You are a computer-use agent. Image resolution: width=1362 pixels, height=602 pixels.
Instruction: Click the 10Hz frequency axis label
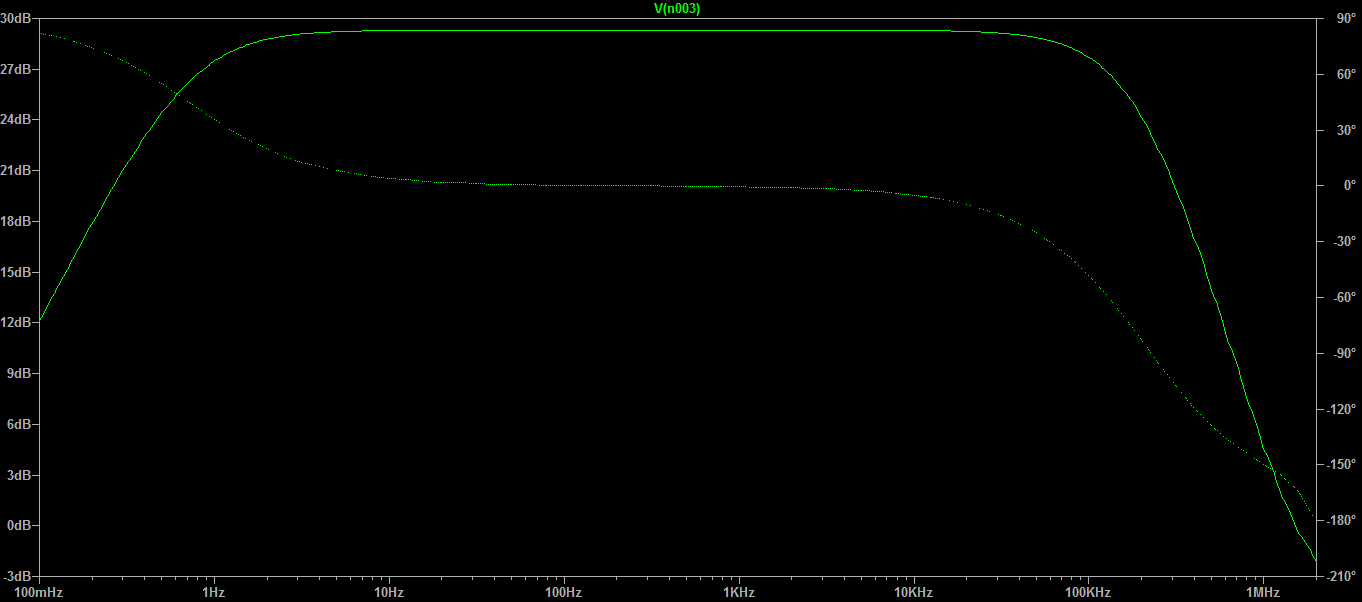click(x=389, y=593)
